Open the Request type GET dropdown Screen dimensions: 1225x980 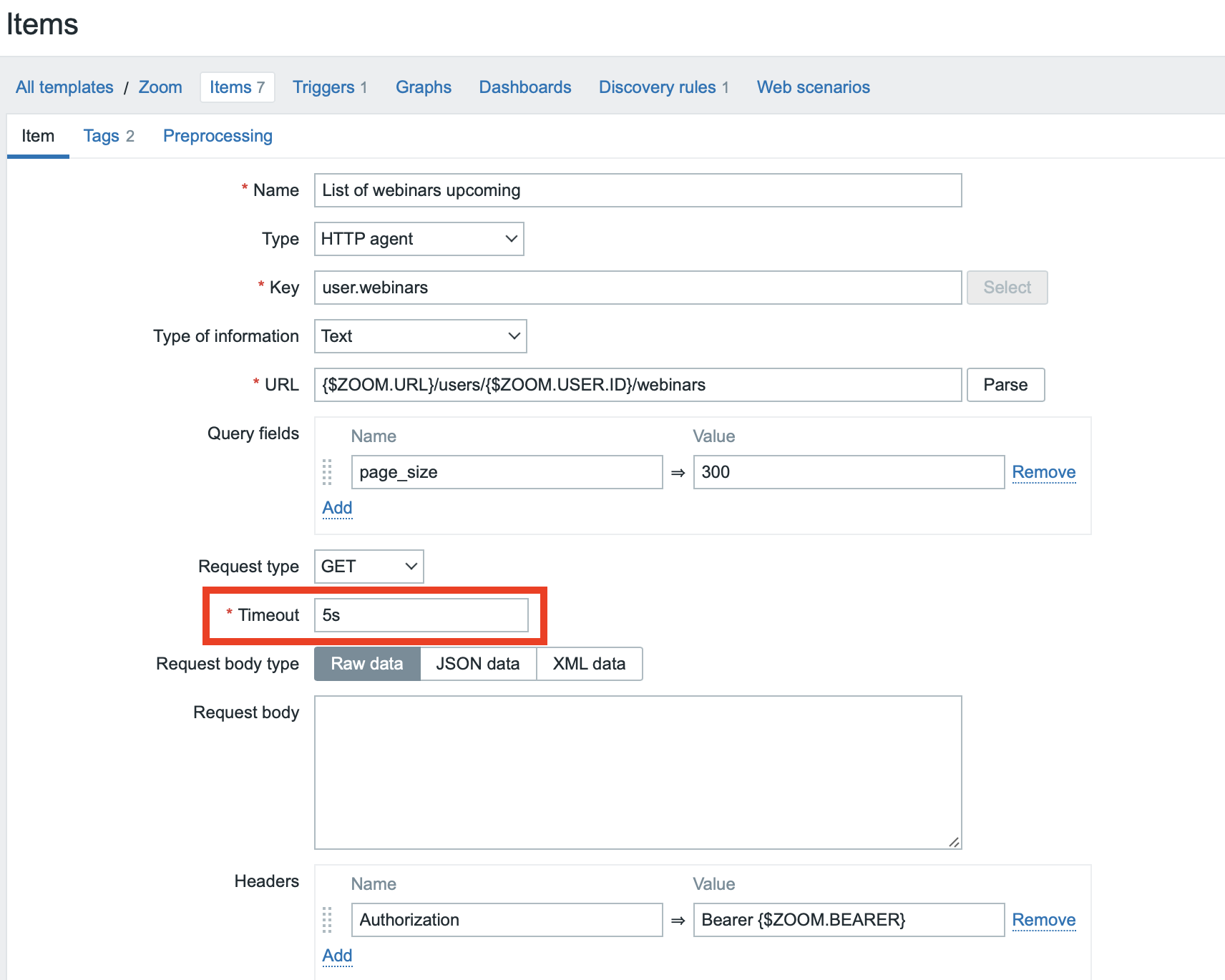(369, 567)
